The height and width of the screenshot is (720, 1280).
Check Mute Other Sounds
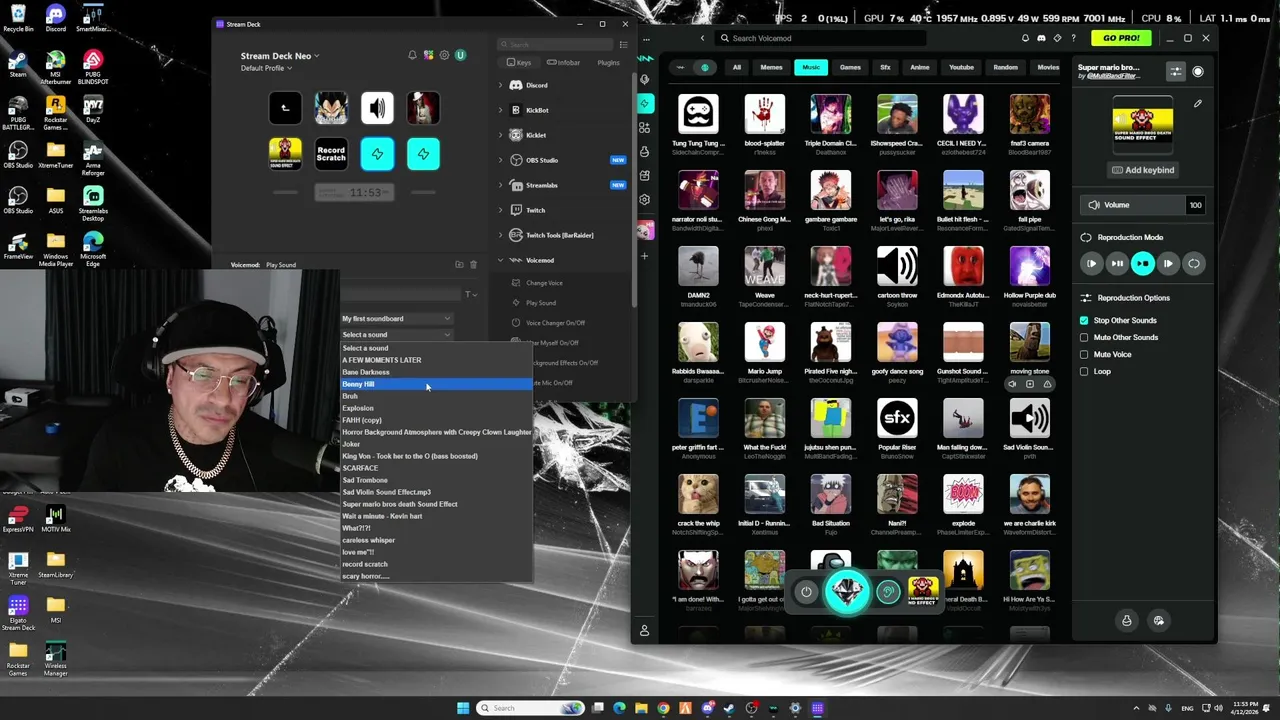pyautogui.click(x=1084, y=337)
